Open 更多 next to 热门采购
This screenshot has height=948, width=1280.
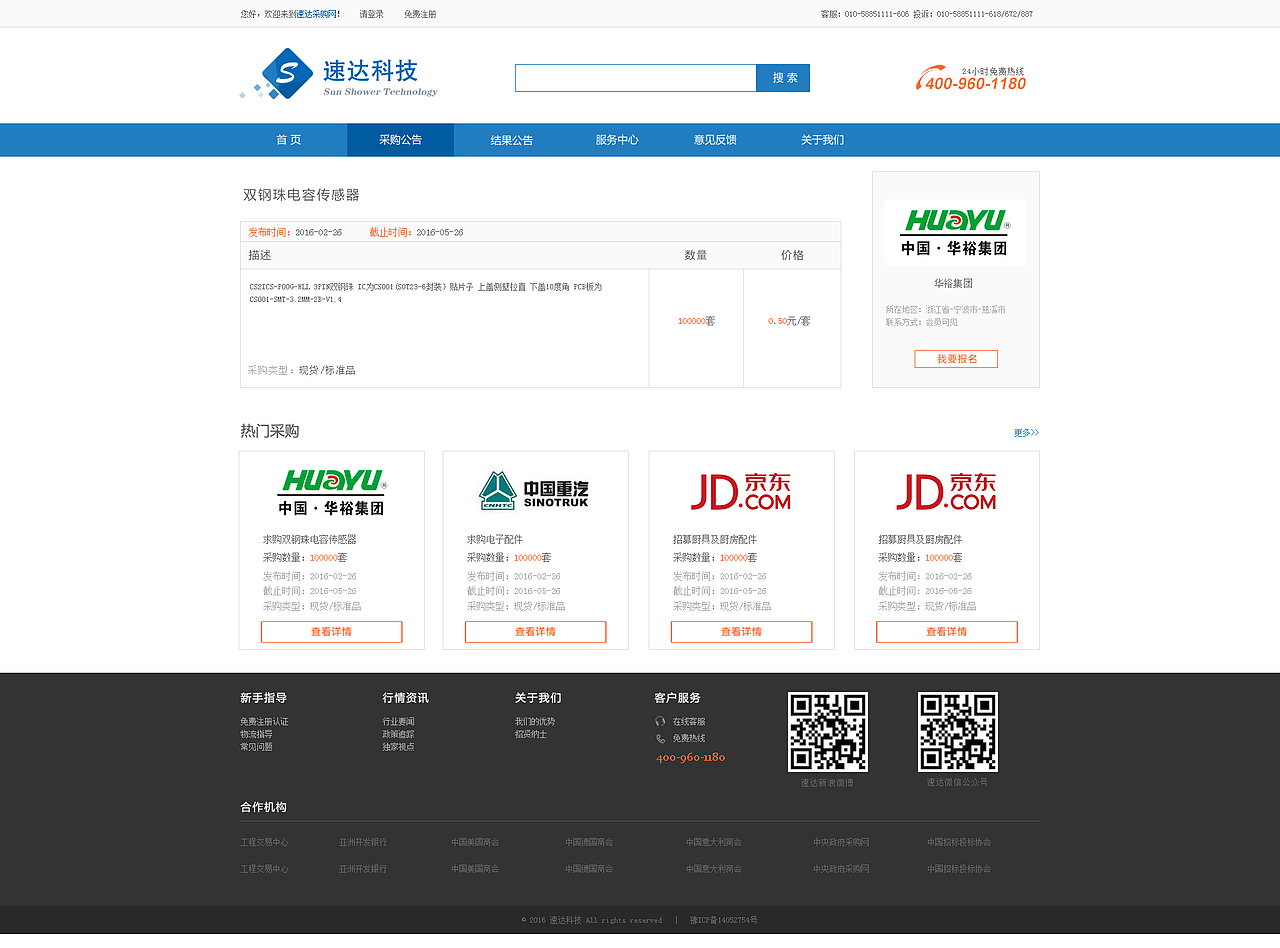click(x=1027, y=432)
